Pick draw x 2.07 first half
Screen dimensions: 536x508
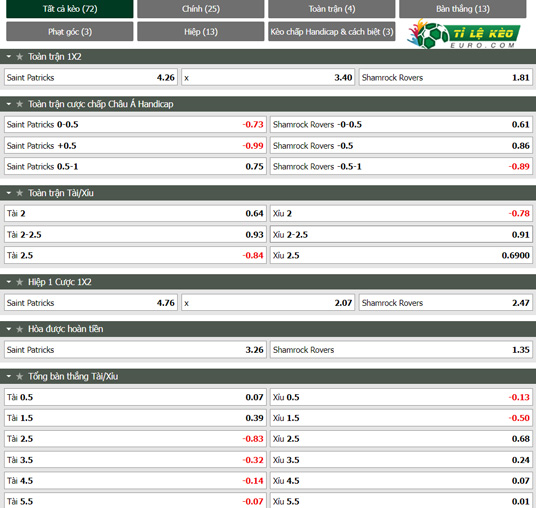[x=268, y=303]
